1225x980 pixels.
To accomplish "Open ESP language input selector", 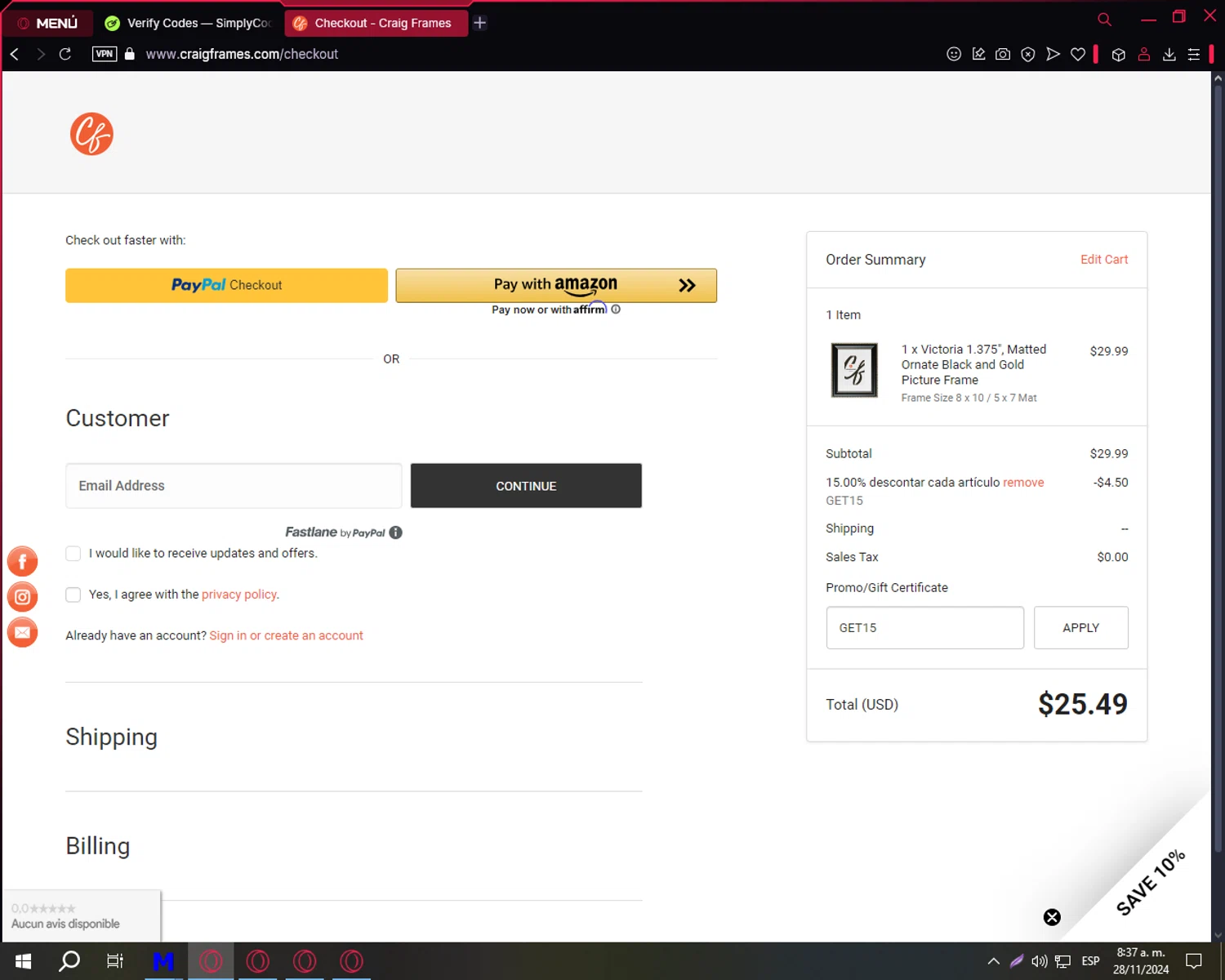I will [x=1090, y=961].
